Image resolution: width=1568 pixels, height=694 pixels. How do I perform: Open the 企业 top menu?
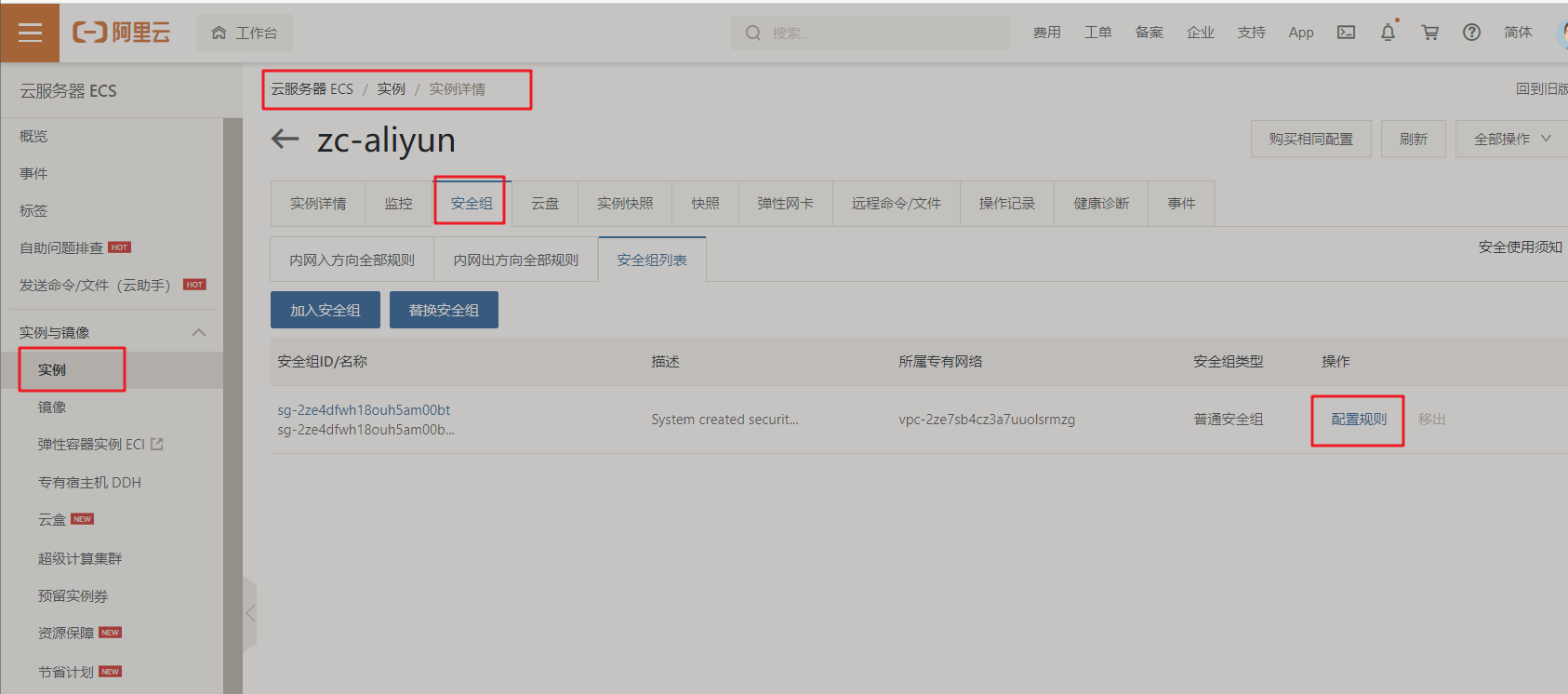point(1201,33)
